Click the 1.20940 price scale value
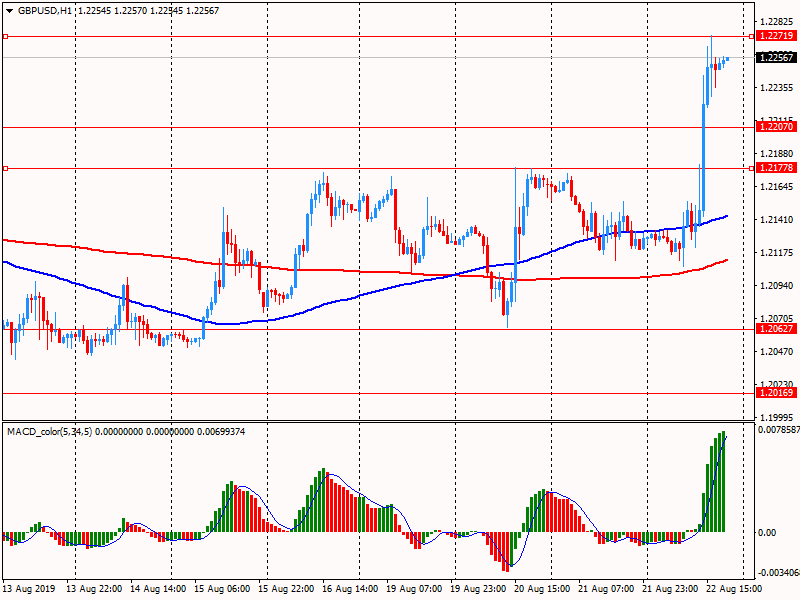The height and width of the screenshot is (600, 800). click(x=777, y=286)
